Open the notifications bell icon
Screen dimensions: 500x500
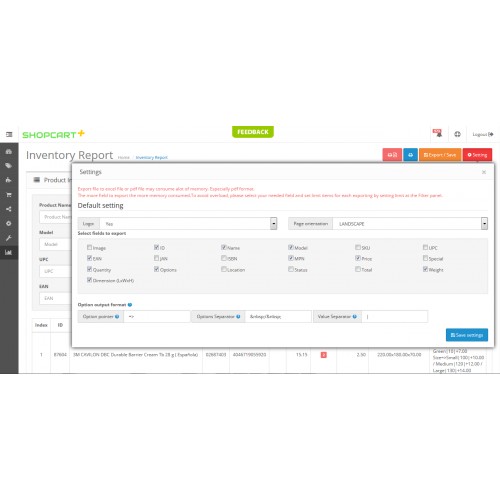tap(438, 134)
